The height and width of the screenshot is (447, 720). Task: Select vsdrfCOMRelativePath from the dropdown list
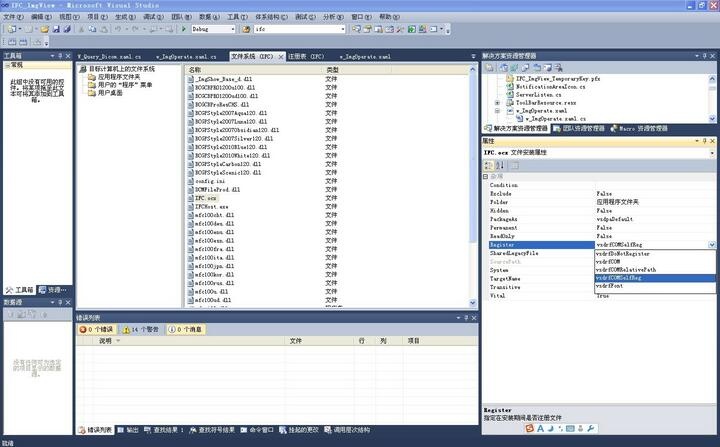point(655,270)
